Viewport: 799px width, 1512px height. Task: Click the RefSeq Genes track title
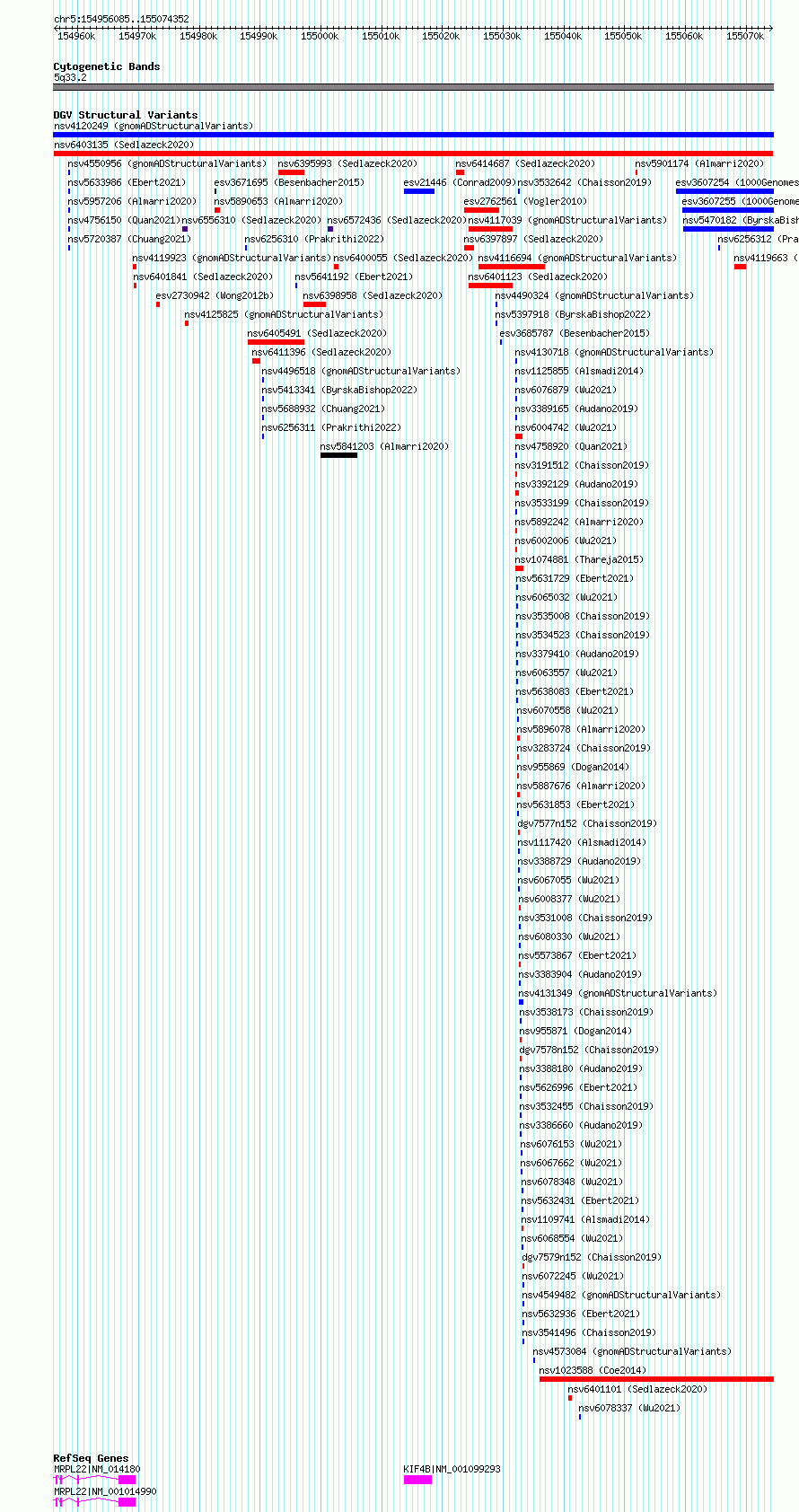tap(91, 1458)
